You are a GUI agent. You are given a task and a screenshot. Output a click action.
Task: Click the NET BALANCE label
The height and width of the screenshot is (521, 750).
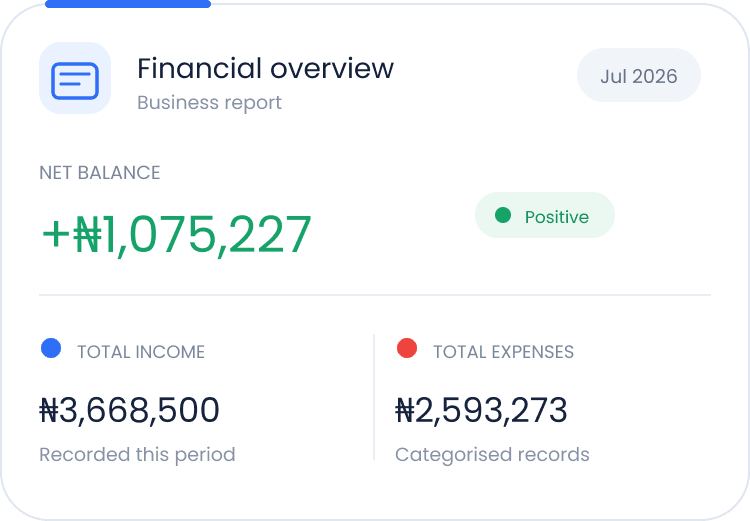[99, 173]
